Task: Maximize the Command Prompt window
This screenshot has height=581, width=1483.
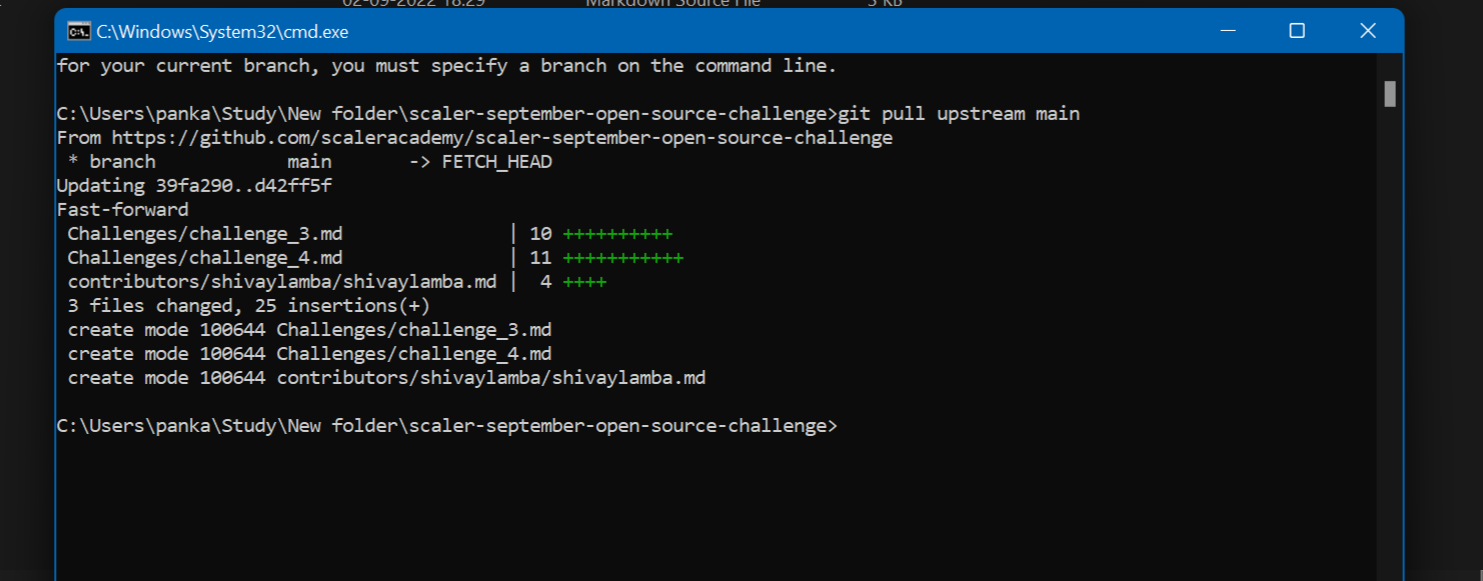Action: [1296, 31]
